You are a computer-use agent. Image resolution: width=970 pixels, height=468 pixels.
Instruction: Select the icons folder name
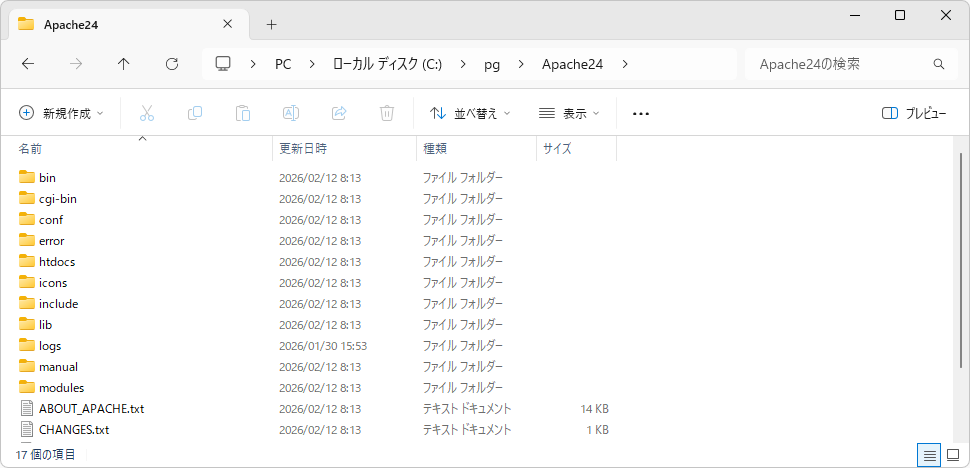click(53, 283)
